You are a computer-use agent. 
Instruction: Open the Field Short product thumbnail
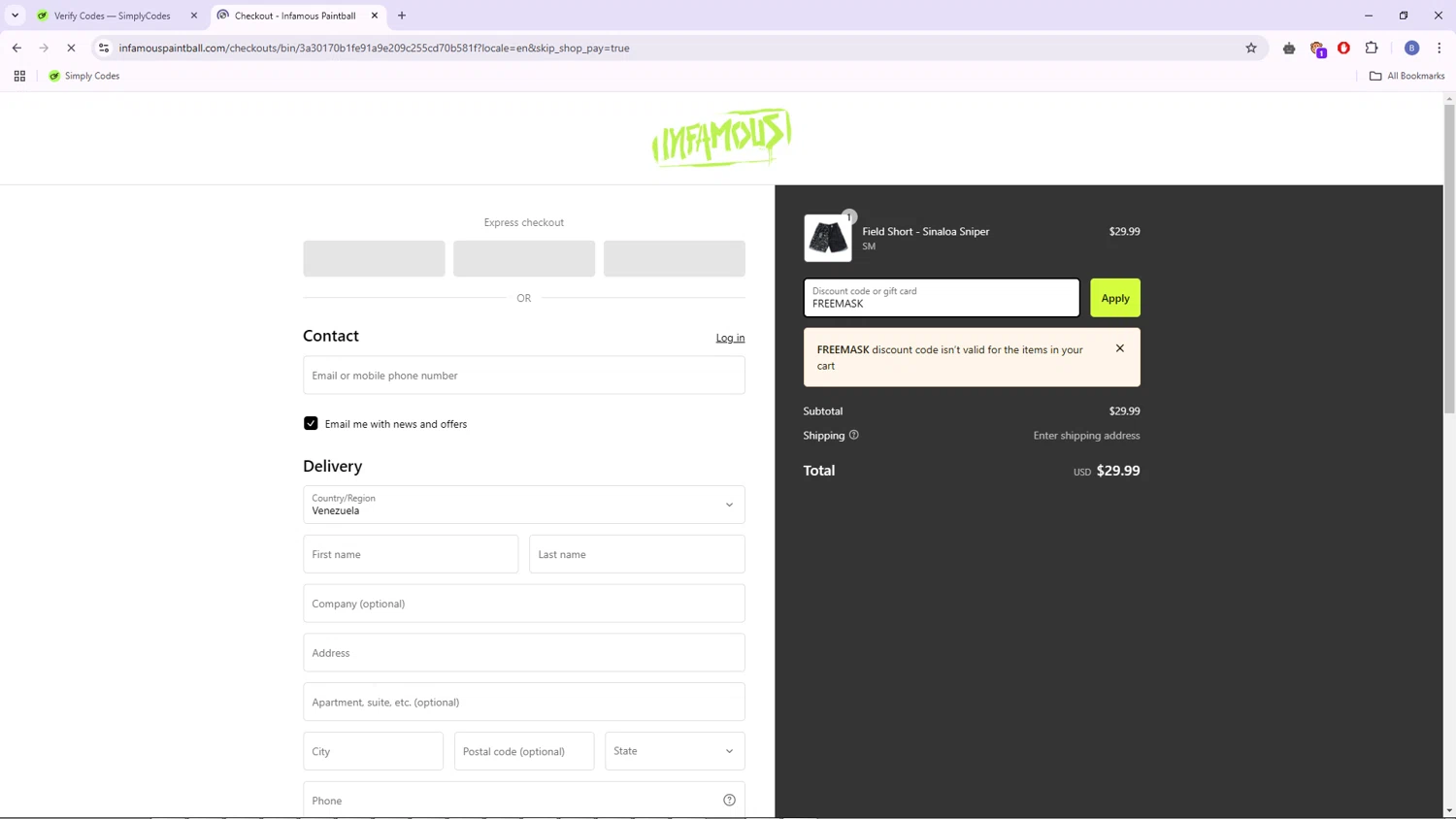(828, 238)
